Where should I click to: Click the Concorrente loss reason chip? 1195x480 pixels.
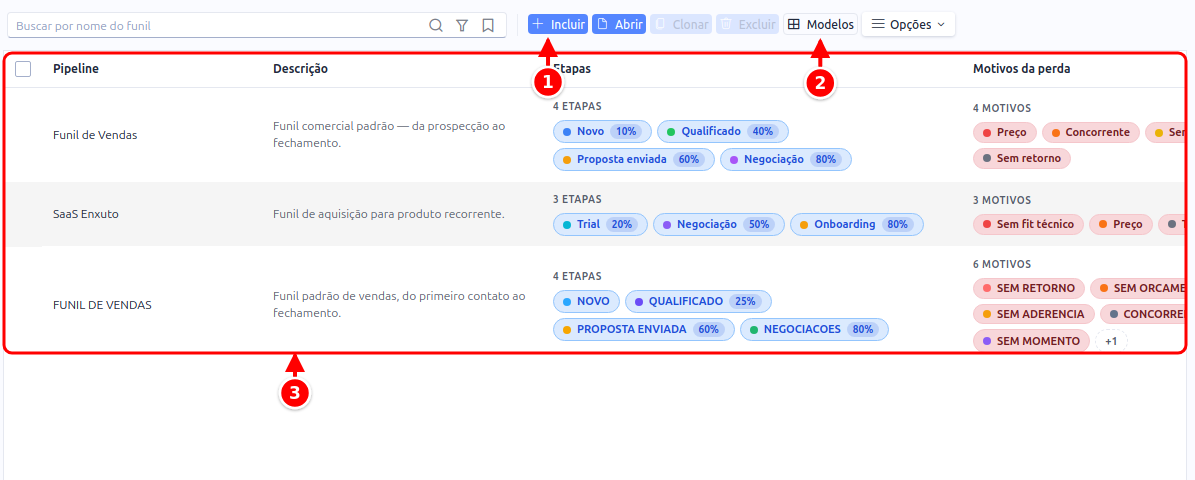[1091, 133]
